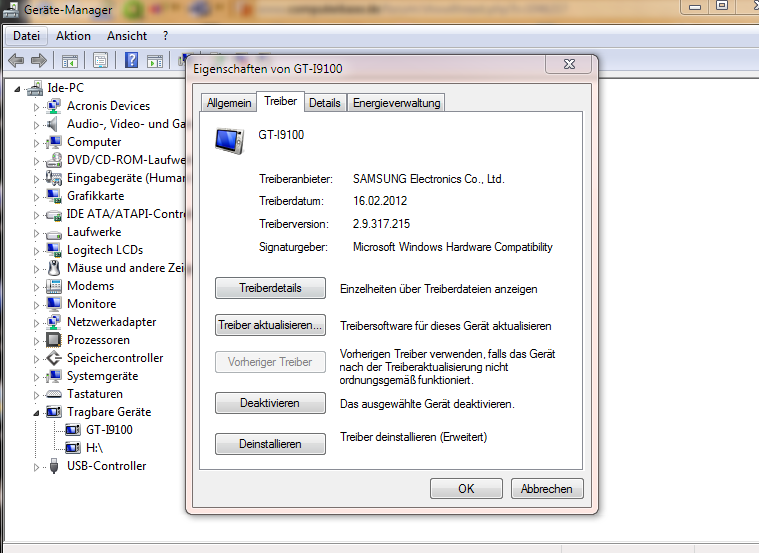Click the Back arrow toolbar icon

coord(16,61)
